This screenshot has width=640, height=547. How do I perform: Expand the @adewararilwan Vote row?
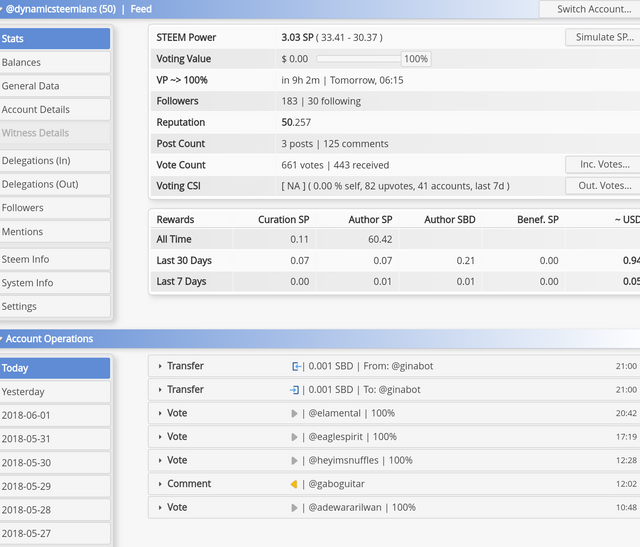pos(160,508)
